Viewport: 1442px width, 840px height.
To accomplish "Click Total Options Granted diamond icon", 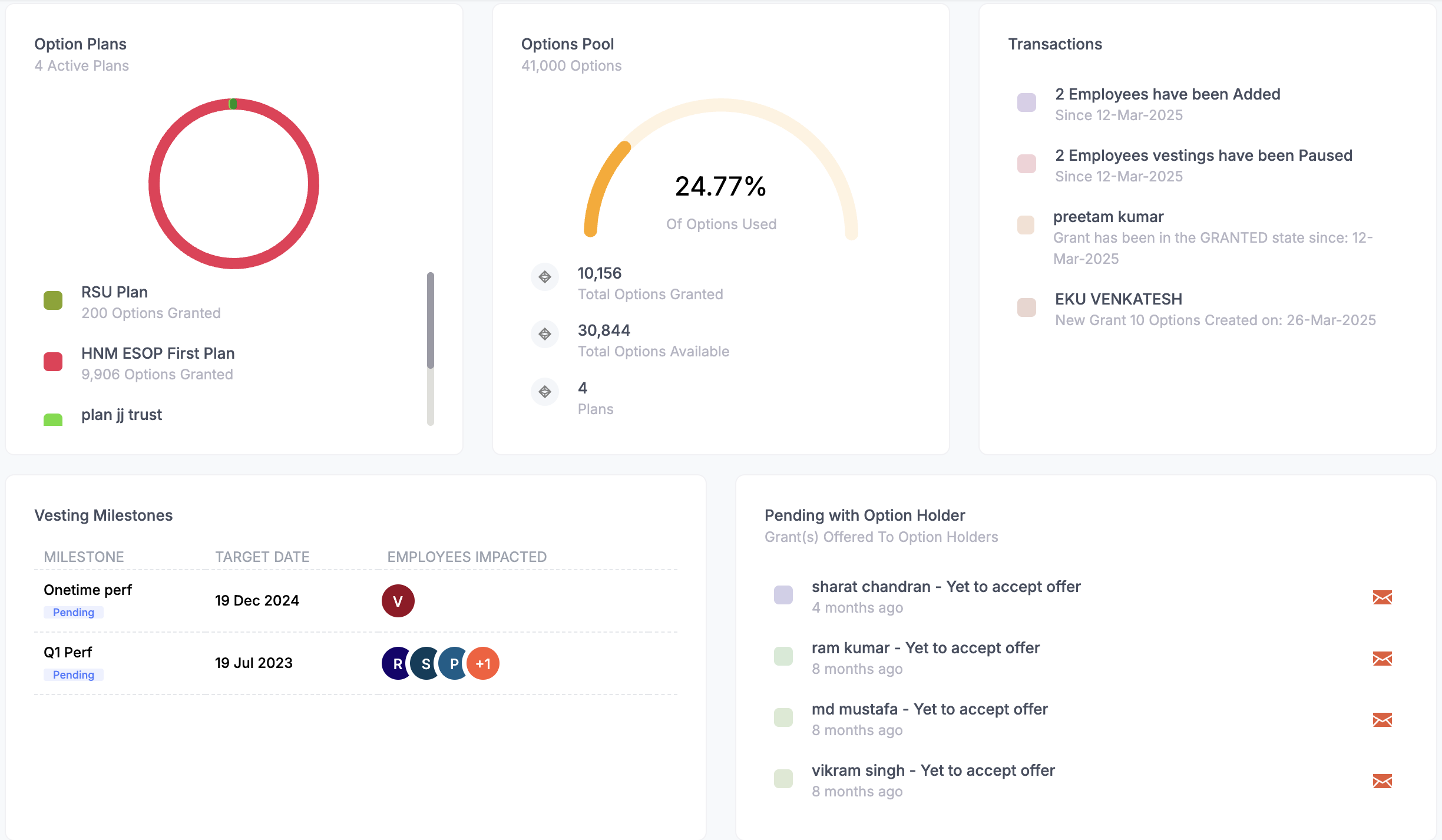I will pyautogui.click(x=545, y=277).
